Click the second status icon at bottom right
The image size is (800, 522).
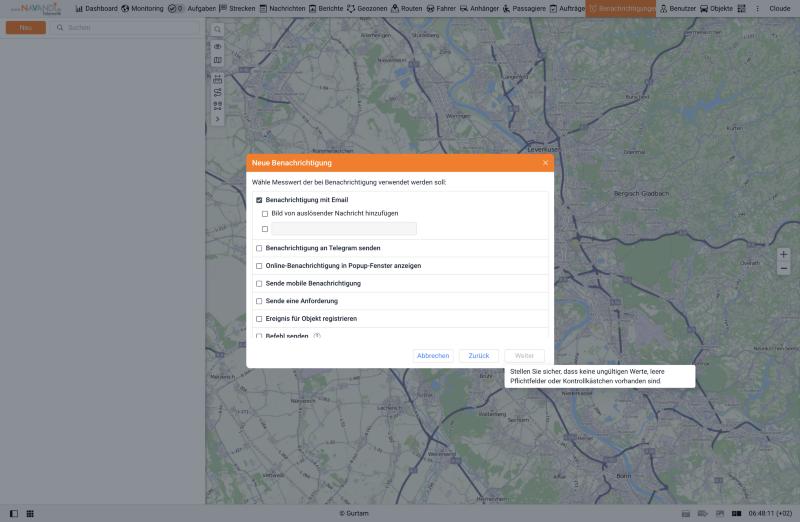703,514
